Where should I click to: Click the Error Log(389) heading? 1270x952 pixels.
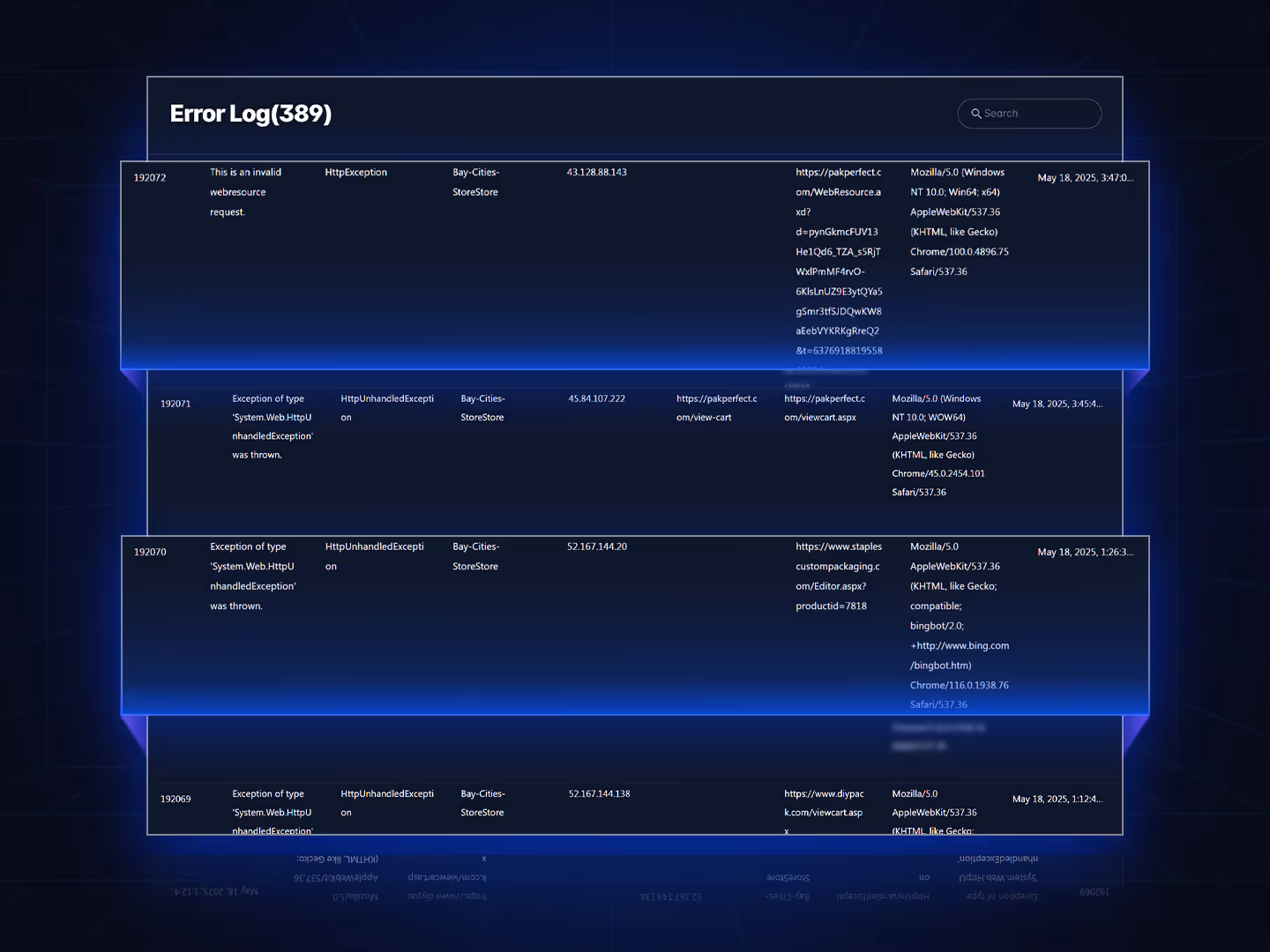coord(250,114)
